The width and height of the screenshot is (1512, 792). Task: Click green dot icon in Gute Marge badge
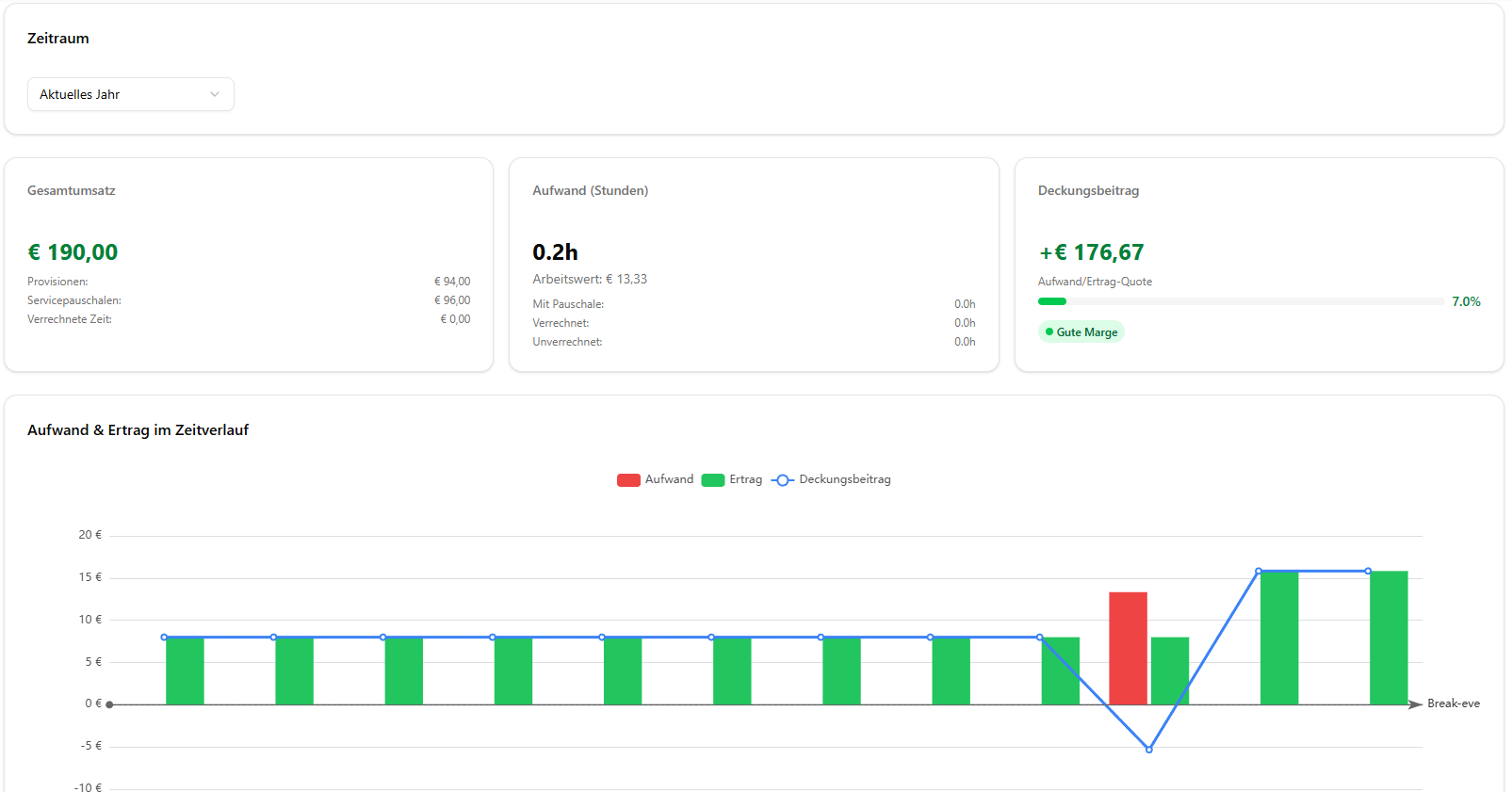point(1049,332)
